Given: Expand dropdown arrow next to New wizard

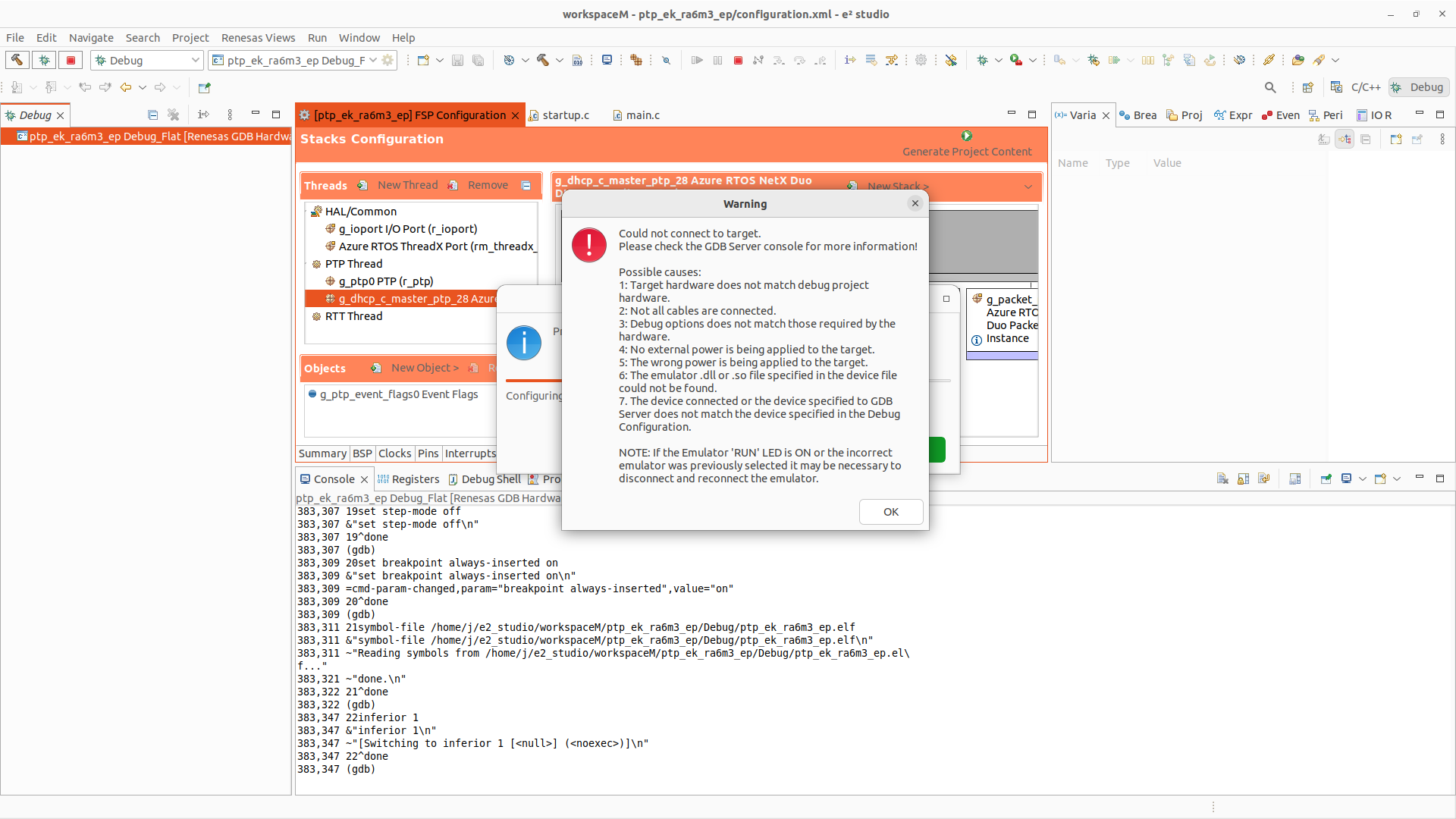Looking at the screenshot, I should (440, 60).
